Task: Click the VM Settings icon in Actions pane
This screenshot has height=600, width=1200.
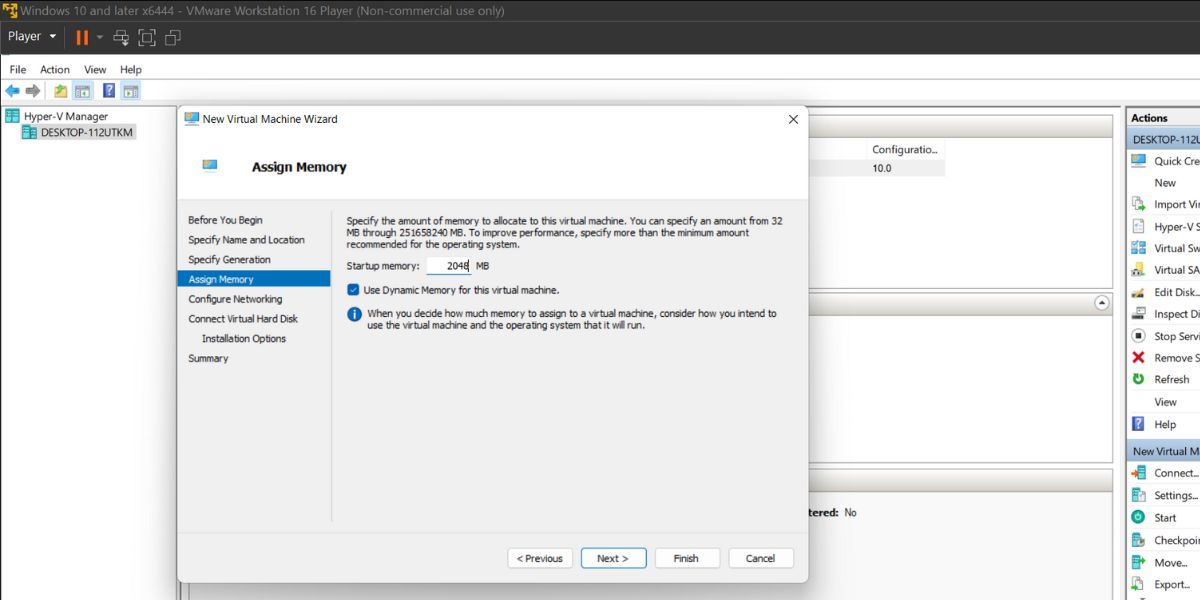Action: pos(1138,495)
